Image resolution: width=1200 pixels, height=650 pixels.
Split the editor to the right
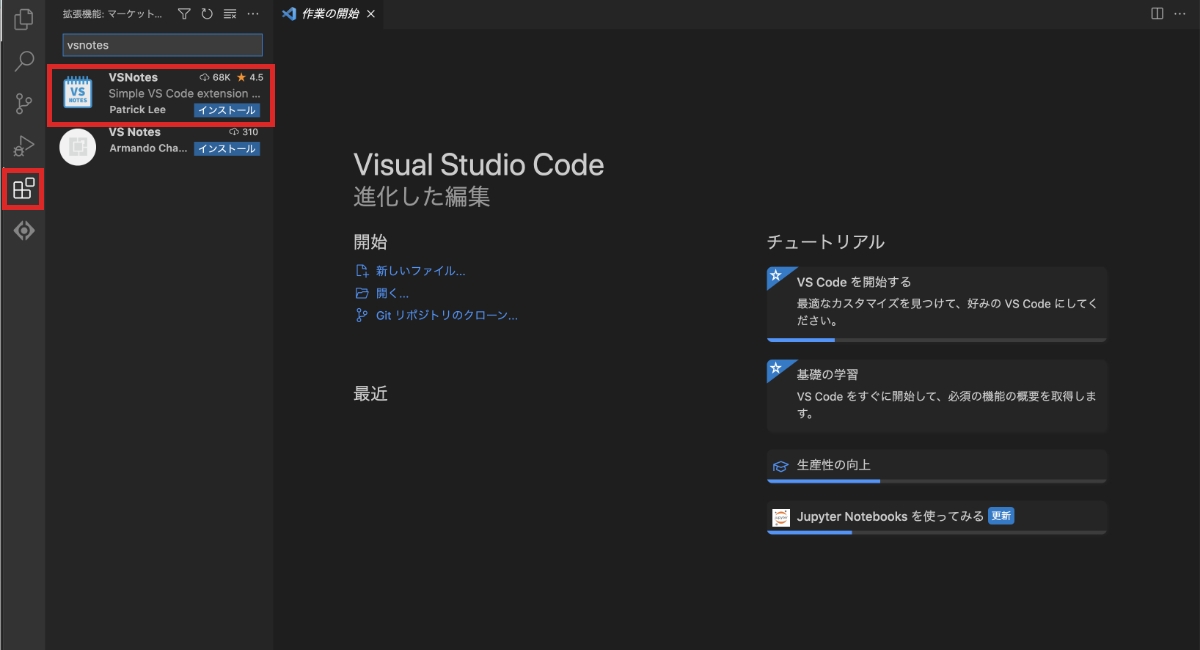(x=1157, y=14)
